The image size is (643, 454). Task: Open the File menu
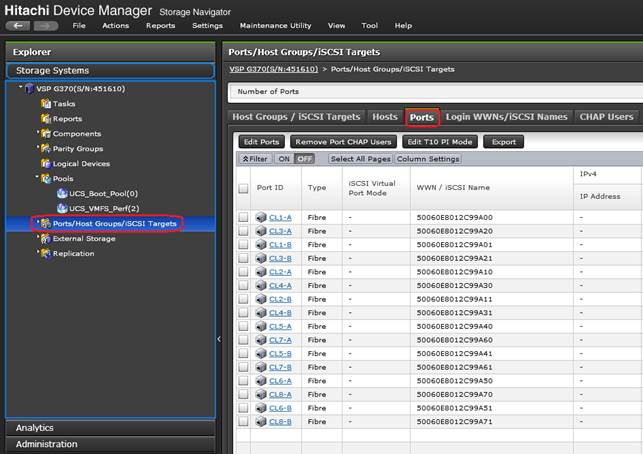point(79,25)
